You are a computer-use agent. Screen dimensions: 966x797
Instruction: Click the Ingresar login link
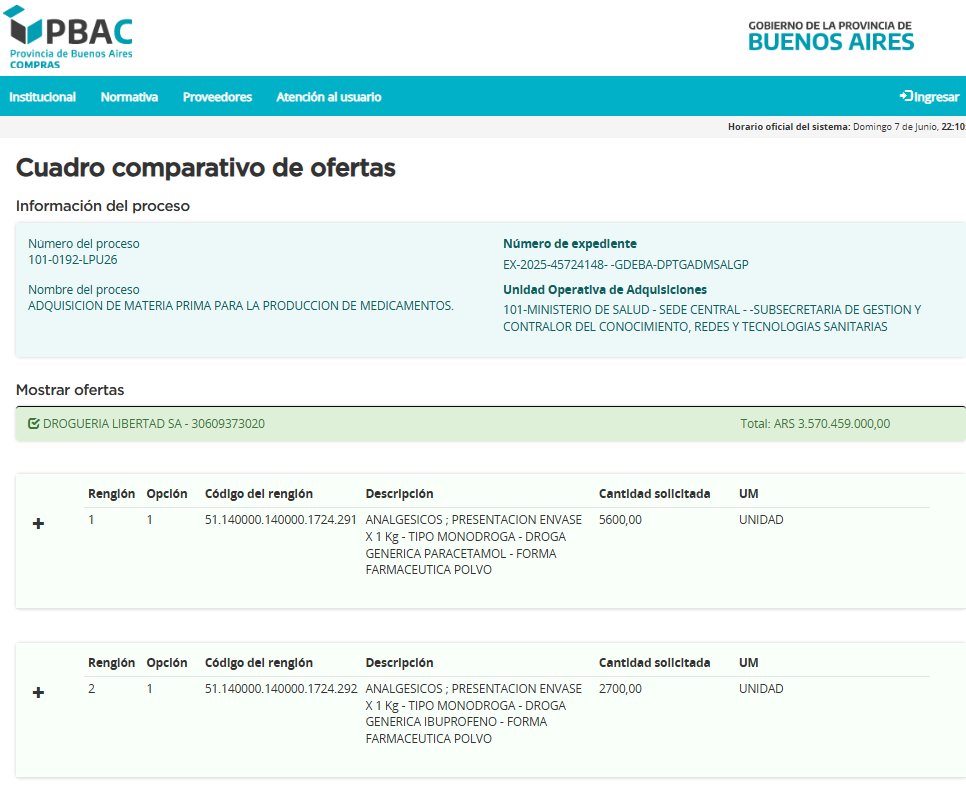tap(930, 97)
